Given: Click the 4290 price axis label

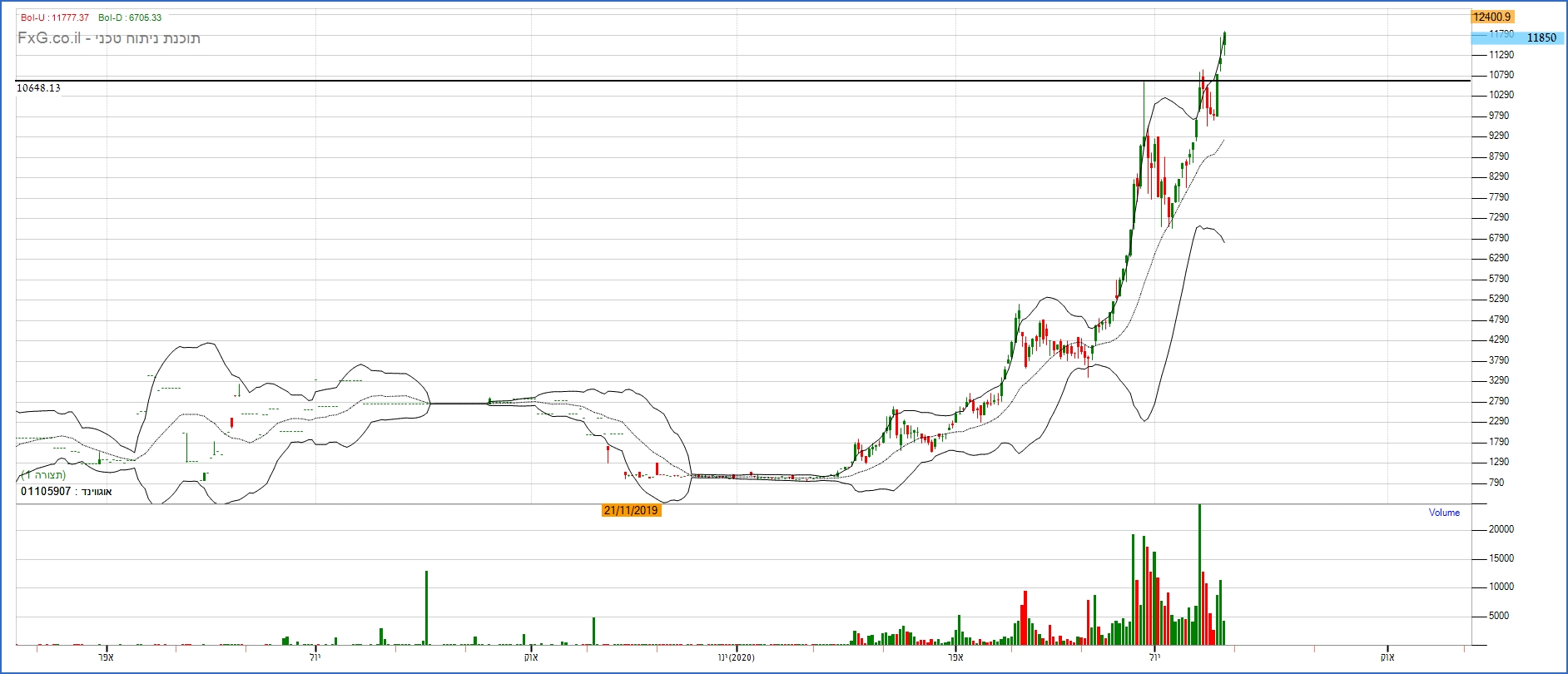Looking at the screenshot, I should pos(1499,339).
